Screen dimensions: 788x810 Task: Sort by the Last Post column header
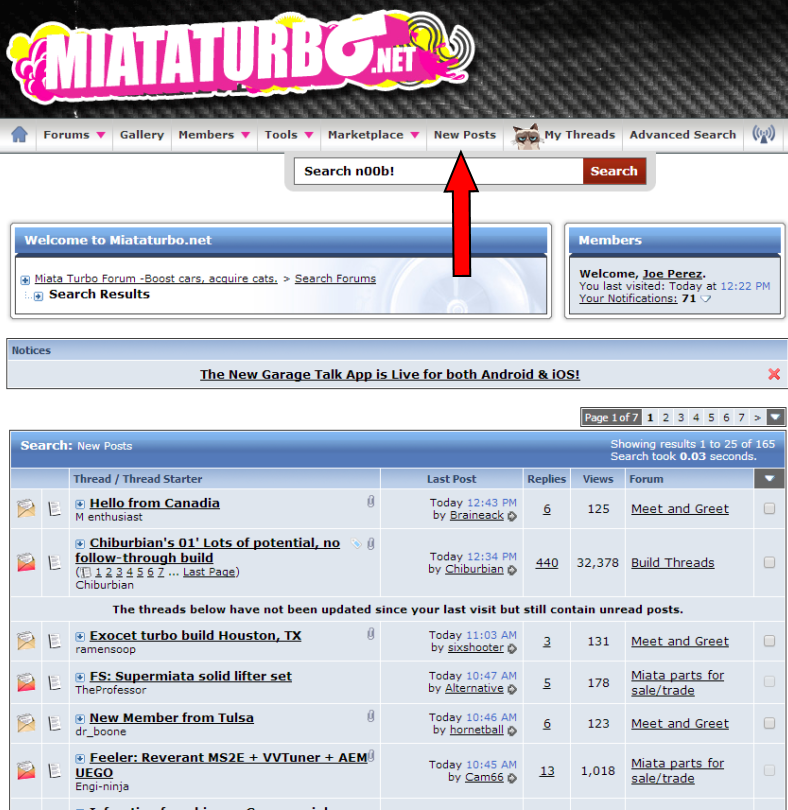451,479
